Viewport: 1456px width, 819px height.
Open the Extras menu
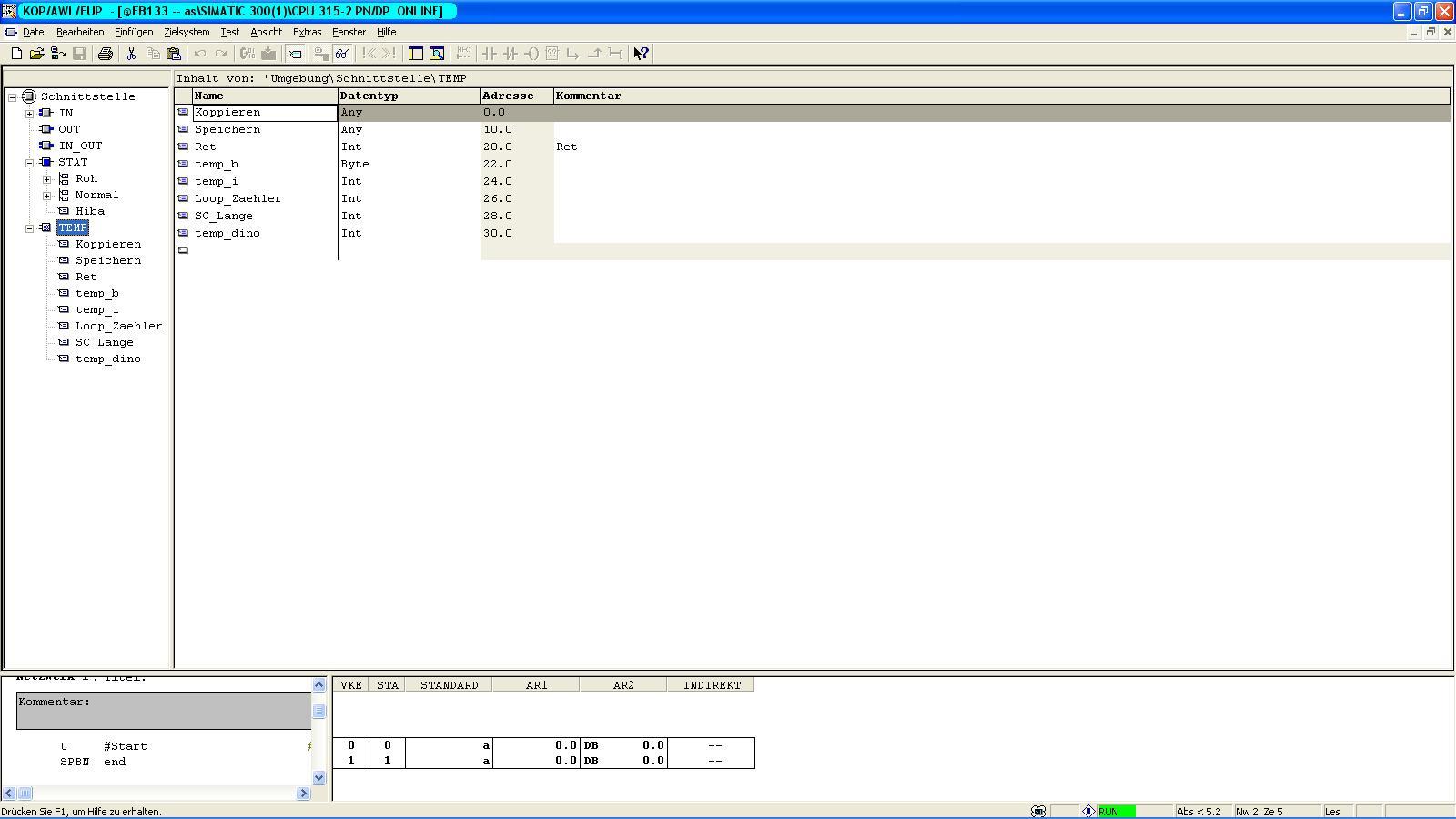pos(307,32)
